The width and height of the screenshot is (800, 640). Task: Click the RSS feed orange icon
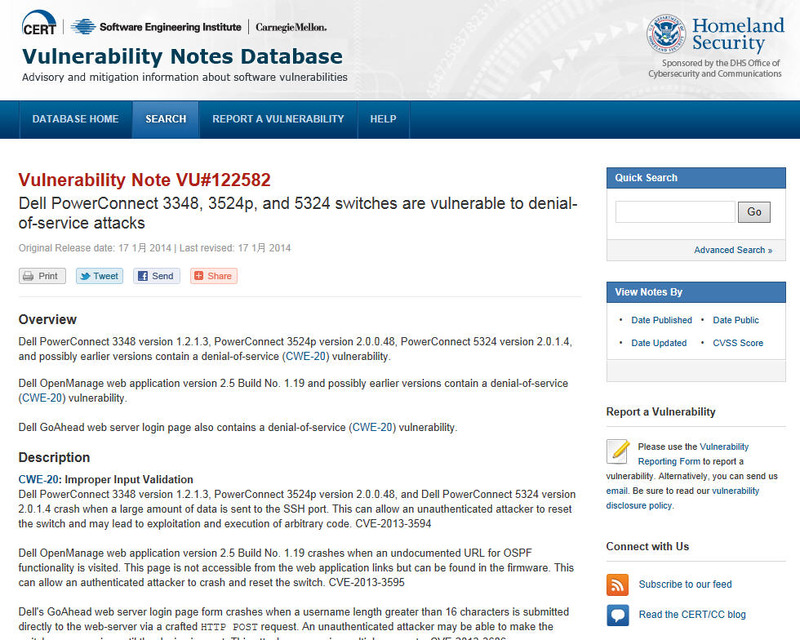coord(618,584)
